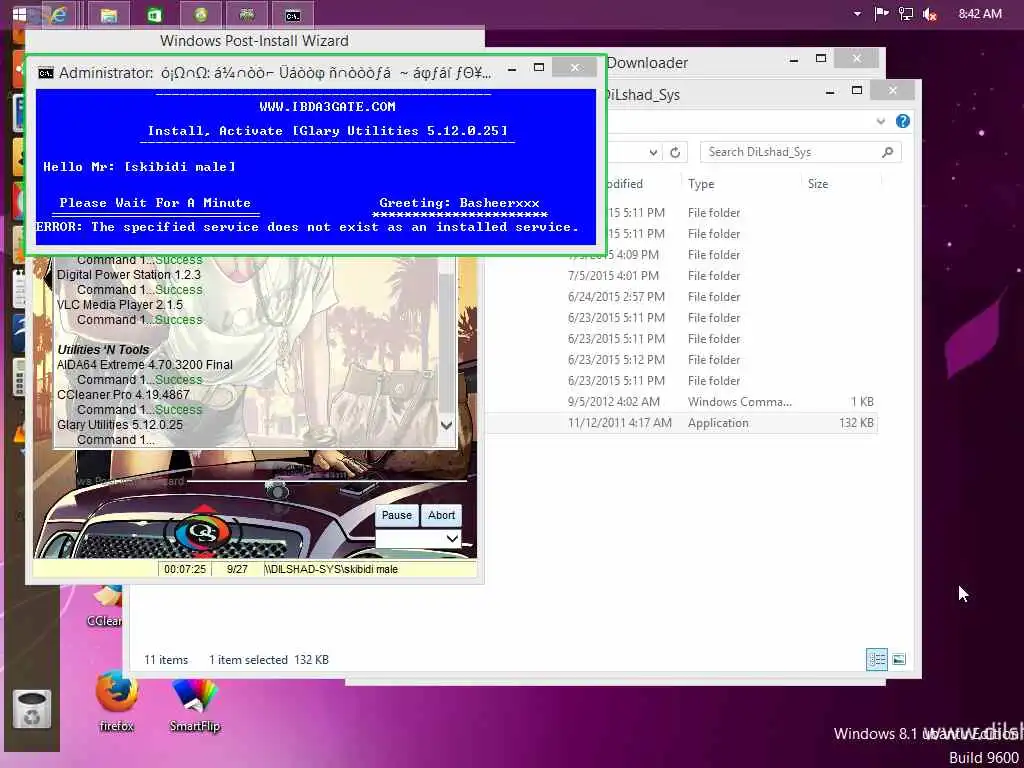Screen dimensions: 1024x768
Task: Click the install log scroll-down arrow
Action: pos(447,425)
